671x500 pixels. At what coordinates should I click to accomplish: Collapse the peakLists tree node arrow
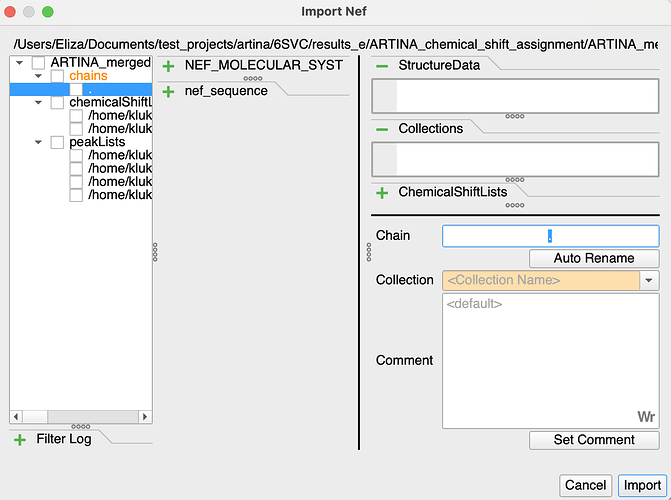pyautogui.click(x=38, y=143)
